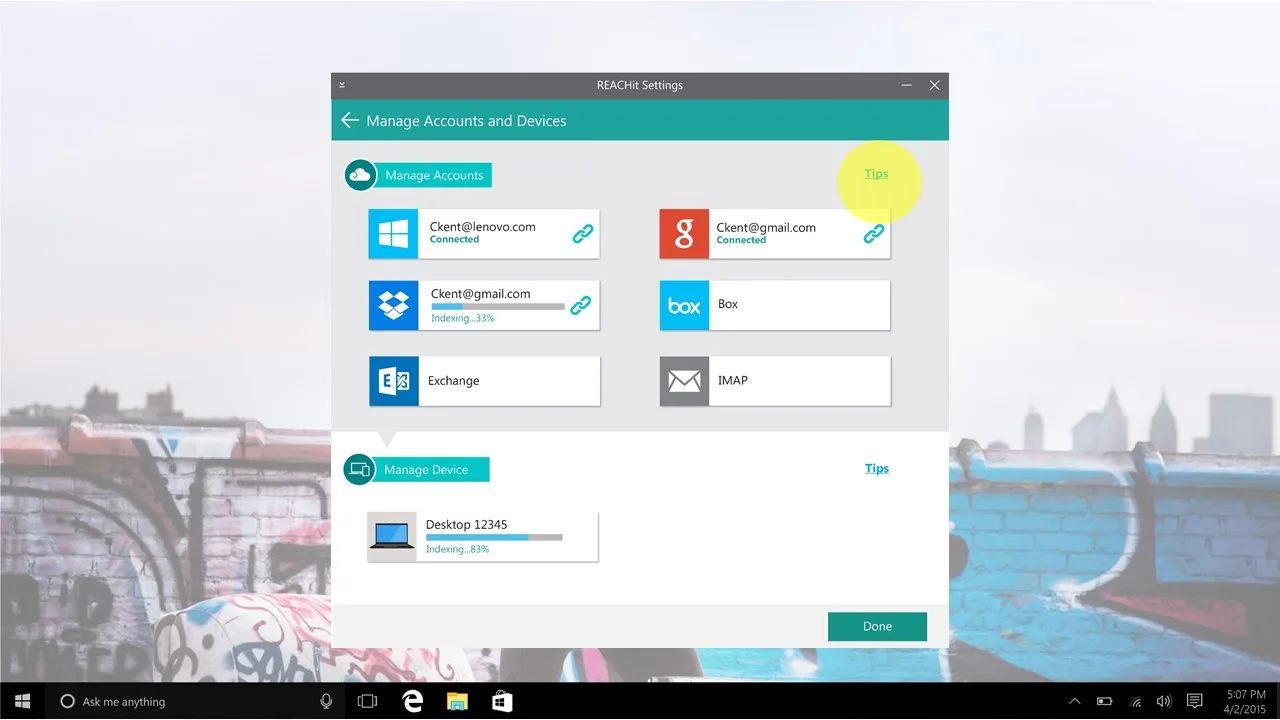Click 'Ckent@gmail.com' on the Dropbox card
Screen dimensions: 1280x720
pyautogui.click(x=481, y=293)
